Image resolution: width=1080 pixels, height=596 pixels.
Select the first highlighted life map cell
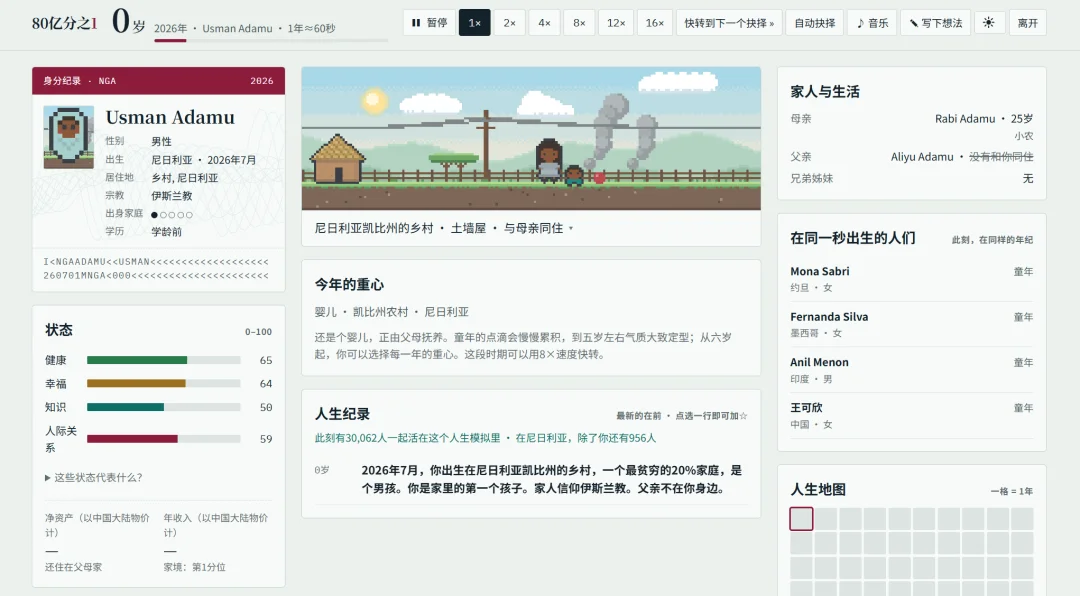point(801,519)
